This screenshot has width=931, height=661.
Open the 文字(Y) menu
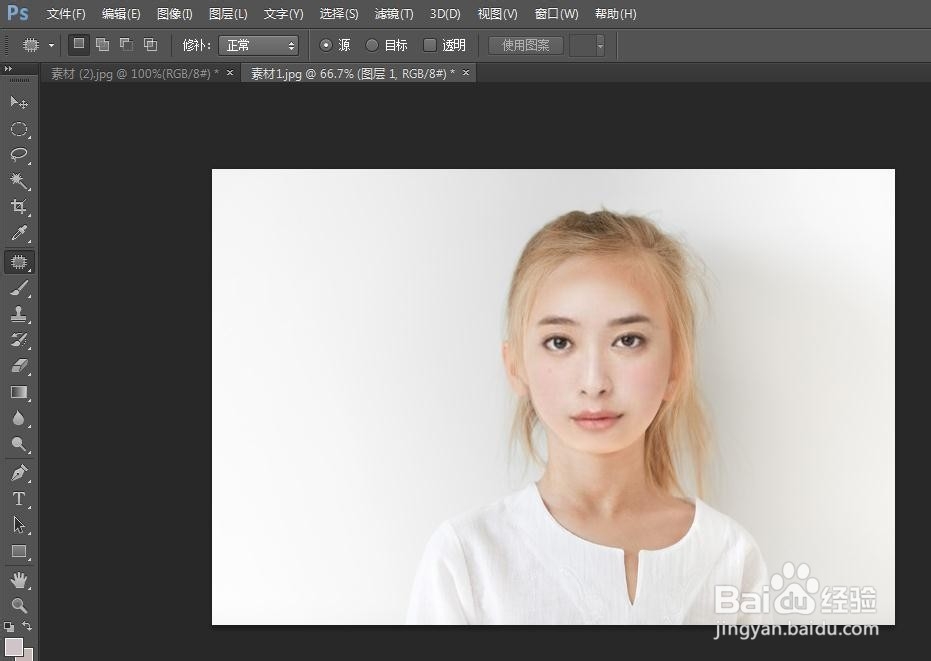tap(283, 14)
